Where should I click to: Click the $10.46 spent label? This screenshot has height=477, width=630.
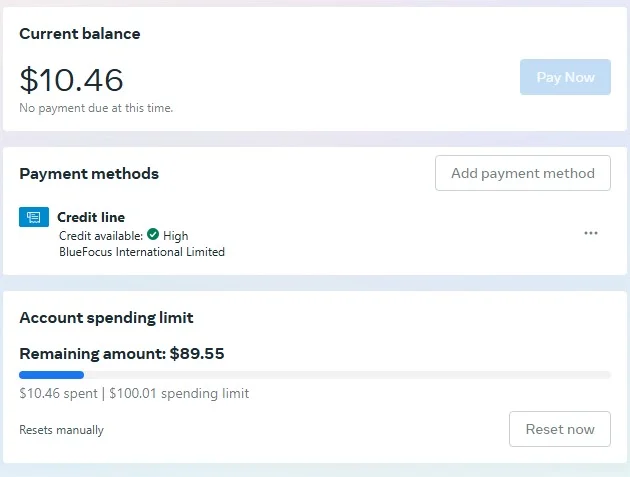click(58, 393)
